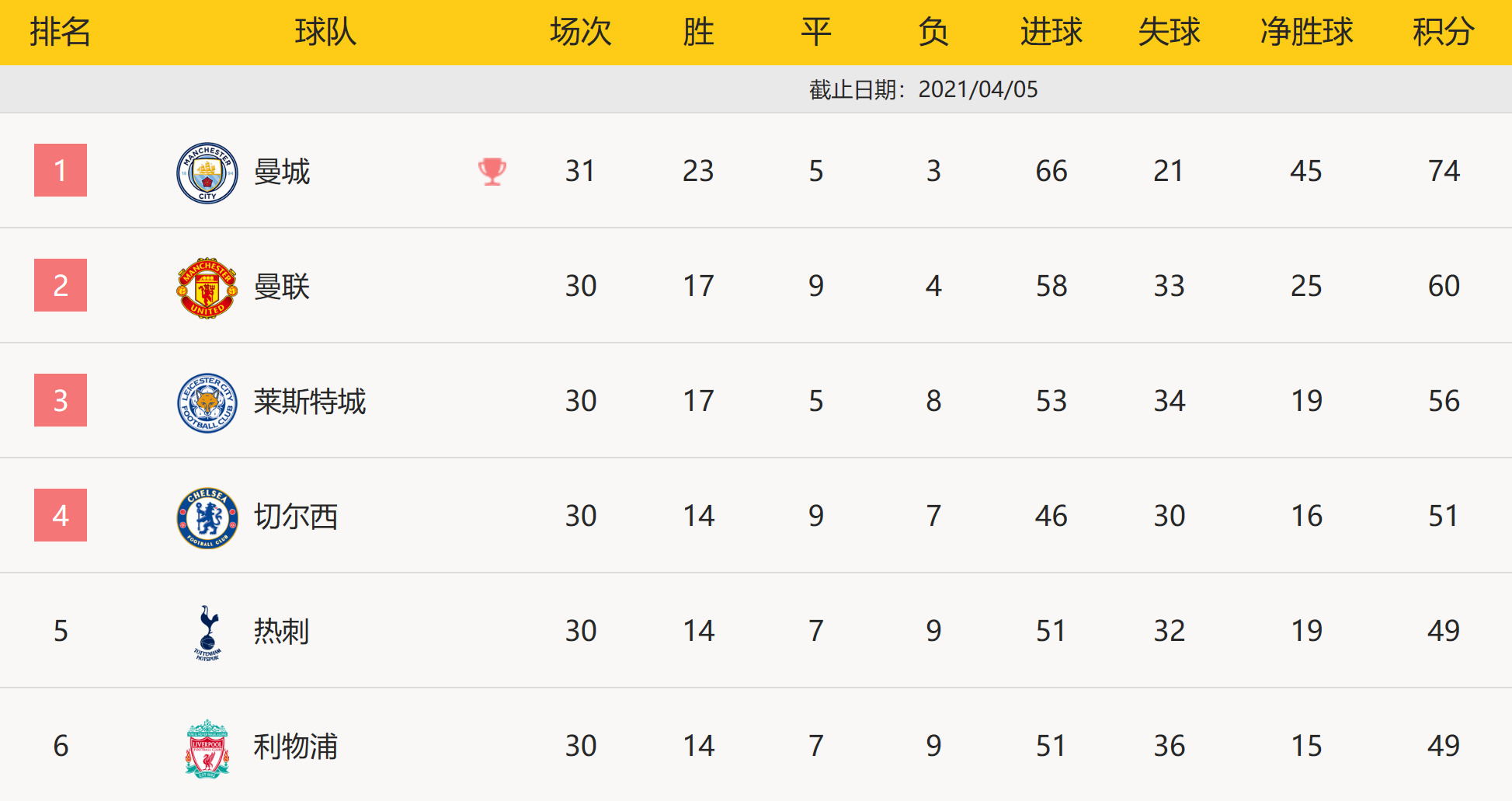The width and height of the screenshot is (1512, 801).
Task: Click the 场次 column header
Action: [580, 32]
